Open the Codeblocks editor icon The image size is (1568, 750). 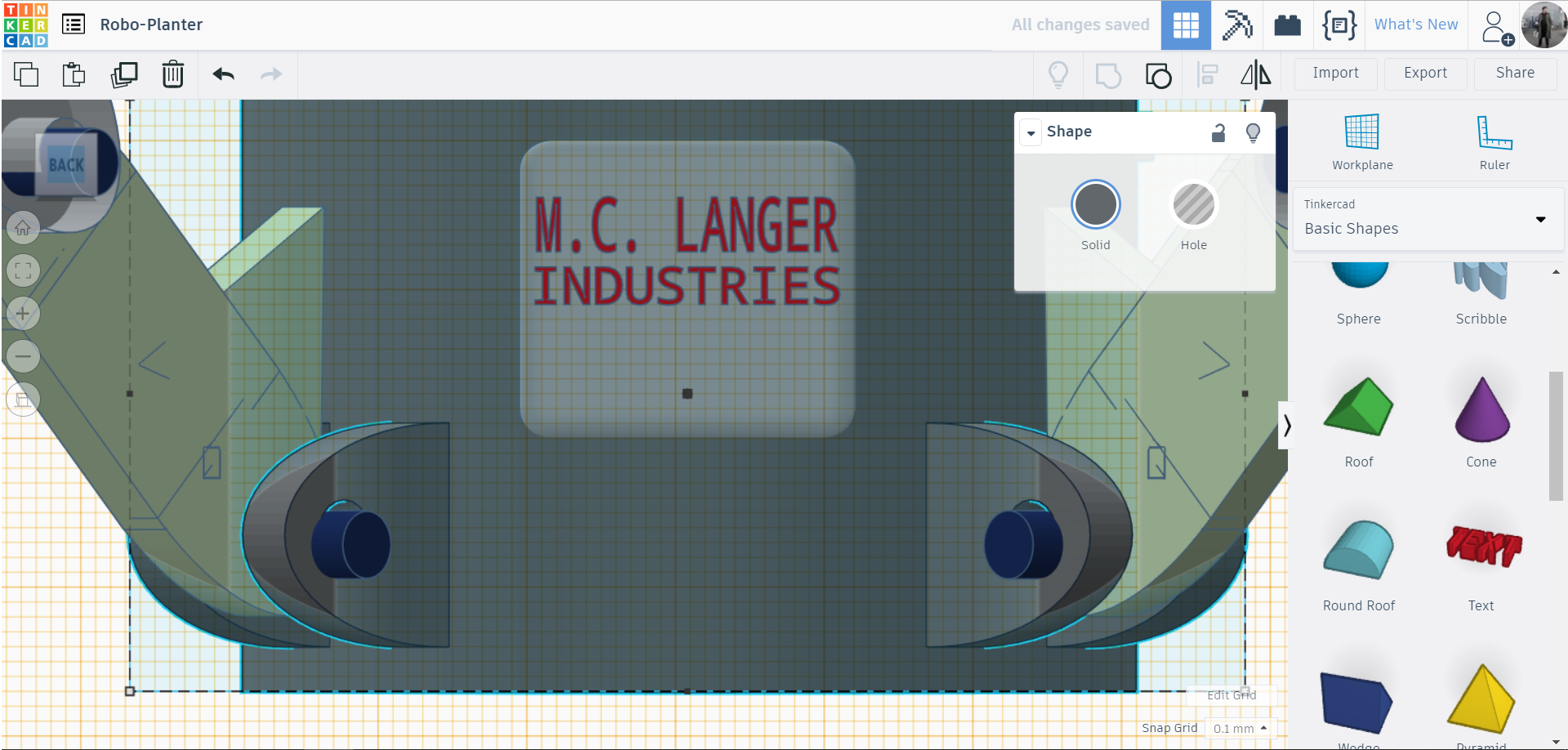(x=1339, y=25)
